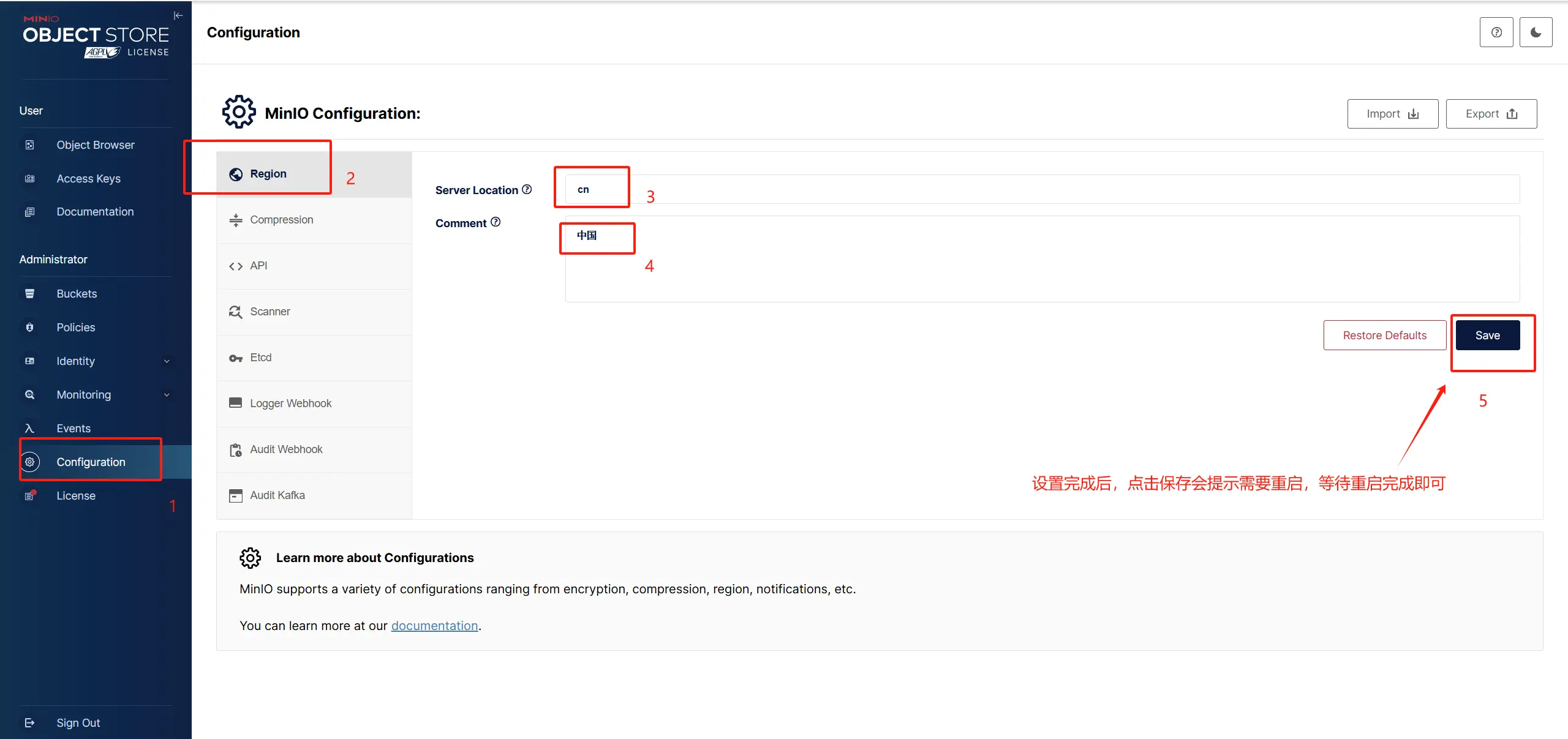The width and height of the screenshot is (1568, 739).
Task: Open the API configuration tab
Action: 314,266
